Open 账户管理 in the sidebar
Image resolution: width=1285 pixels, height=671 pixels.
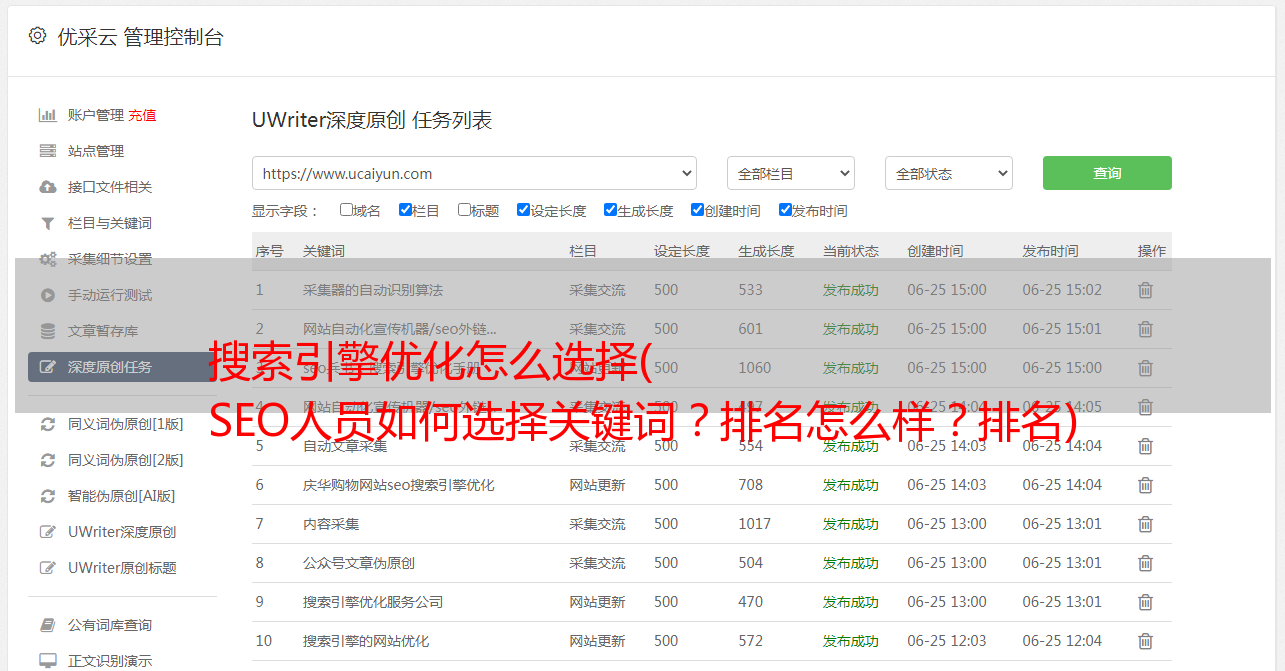point(96,115)
